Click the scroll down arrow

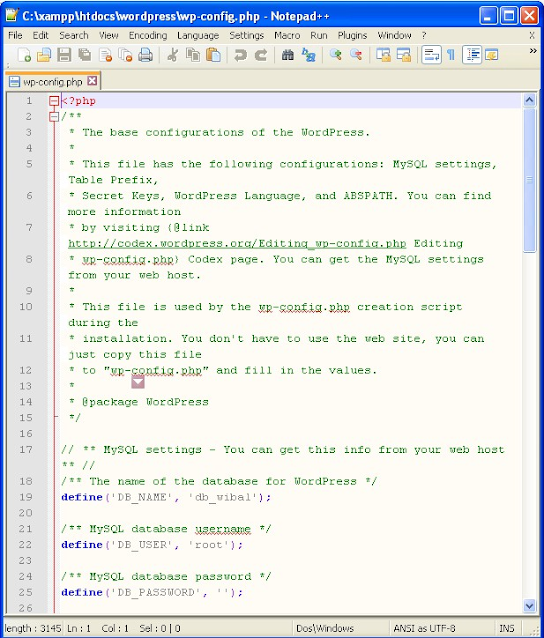529,605
